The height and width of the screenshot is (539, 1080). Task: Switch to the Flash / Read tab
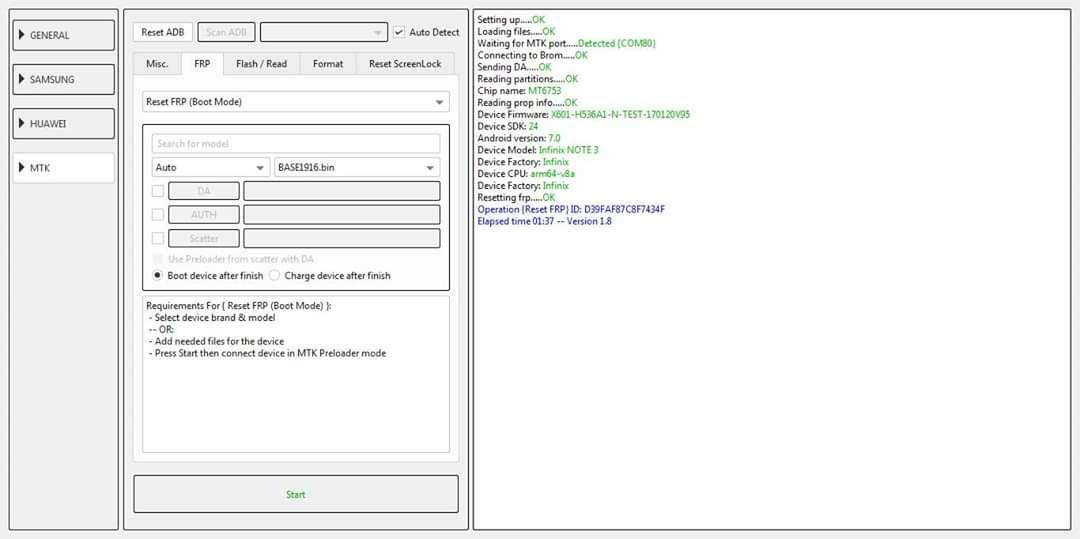(261, 63)
